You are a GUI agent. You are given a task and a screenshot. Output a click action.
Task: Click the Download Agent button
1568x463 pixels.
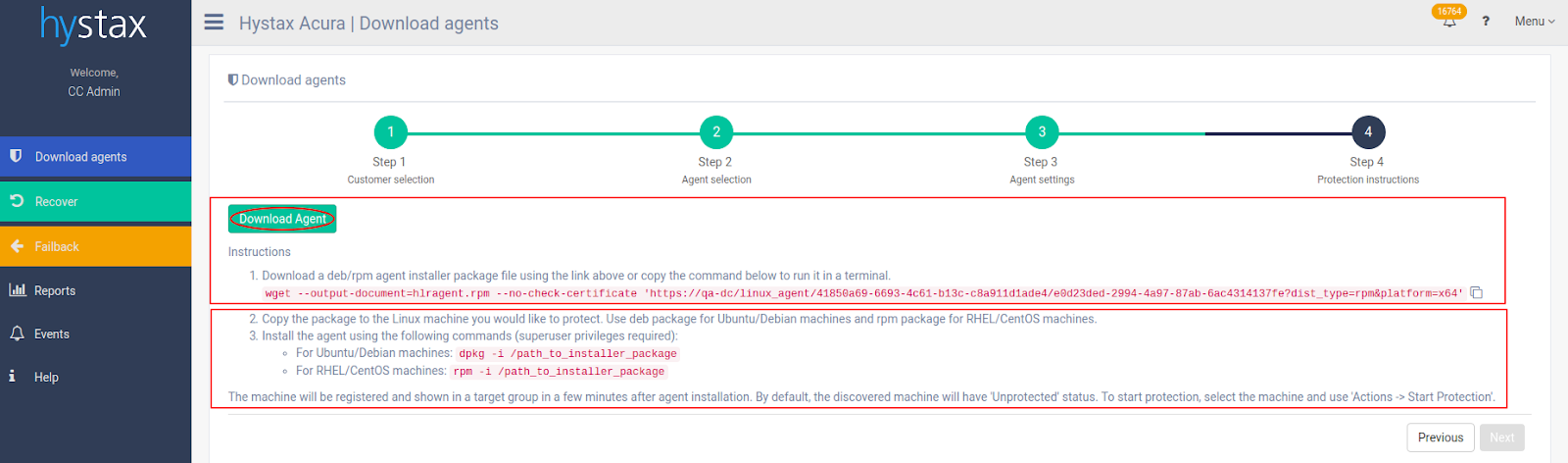[282, 219]
